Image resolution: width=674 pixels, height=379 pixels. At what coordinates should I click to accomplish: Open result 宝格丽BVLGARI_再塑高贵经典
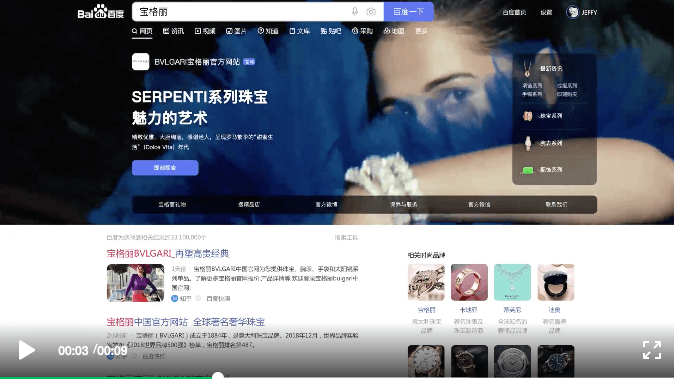(x=168, y=254)
